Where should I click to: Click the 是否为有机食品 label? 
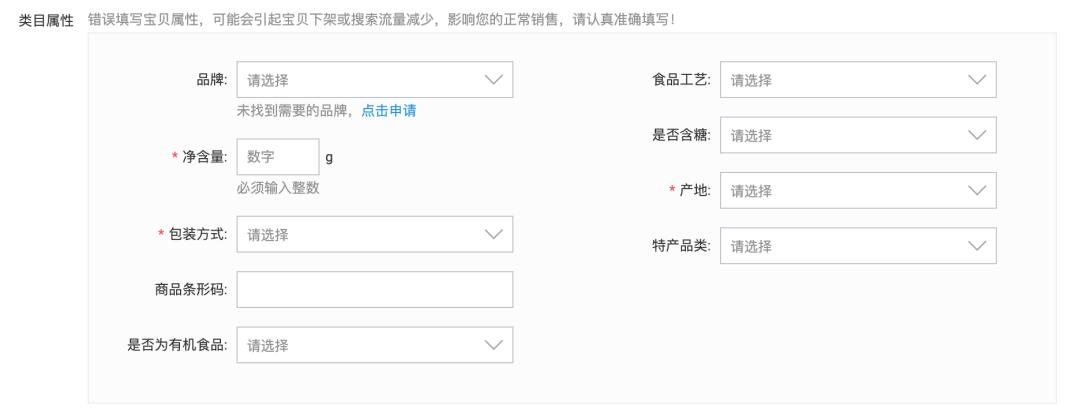click(177, 345)
